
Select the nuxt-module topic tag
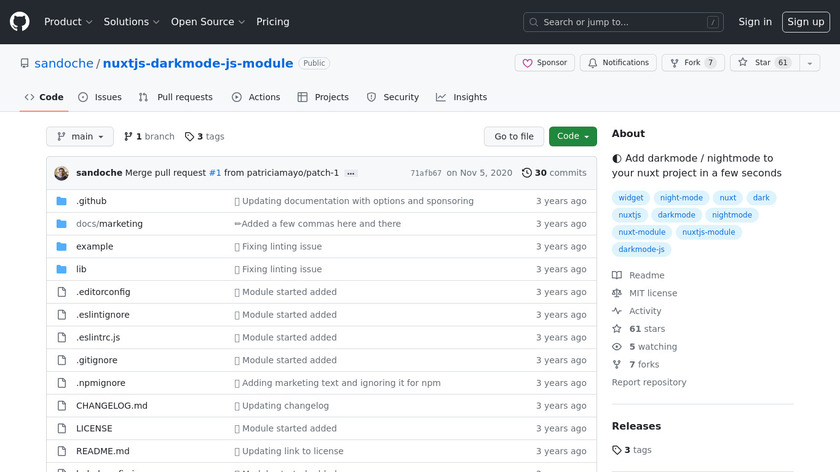[641, 232]
